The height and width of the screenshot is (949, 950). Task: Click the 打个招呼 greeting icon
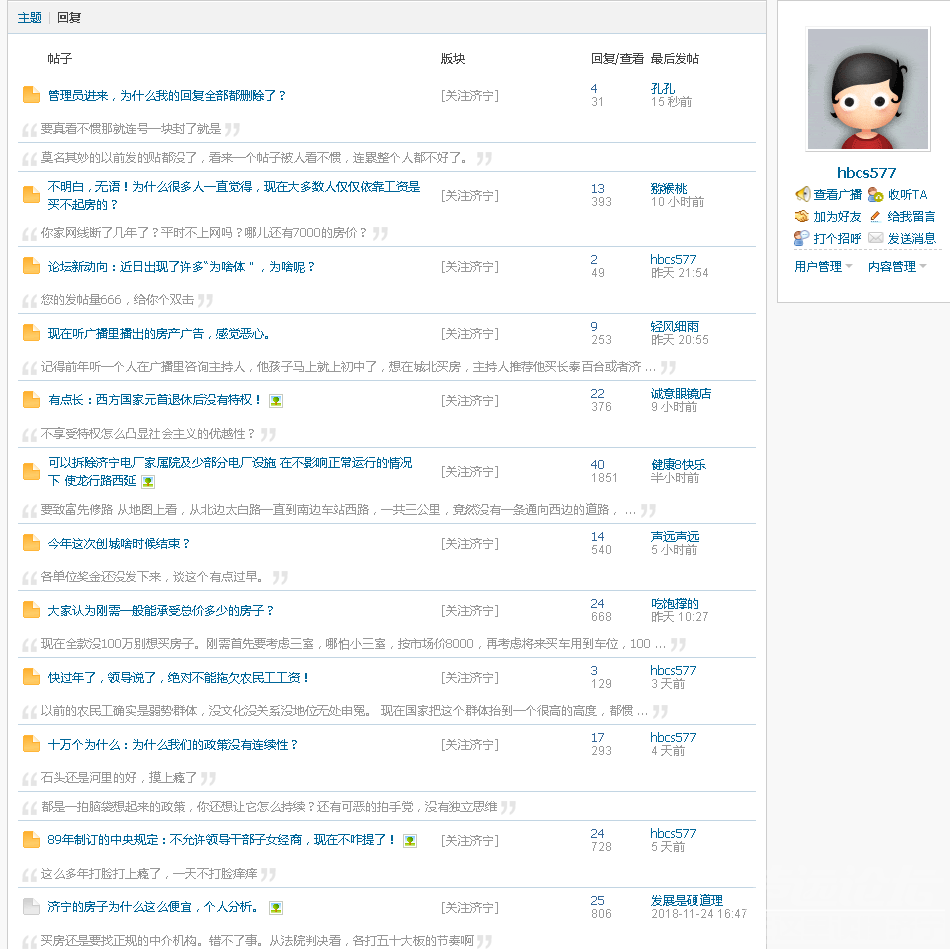[x=800, y=238]
